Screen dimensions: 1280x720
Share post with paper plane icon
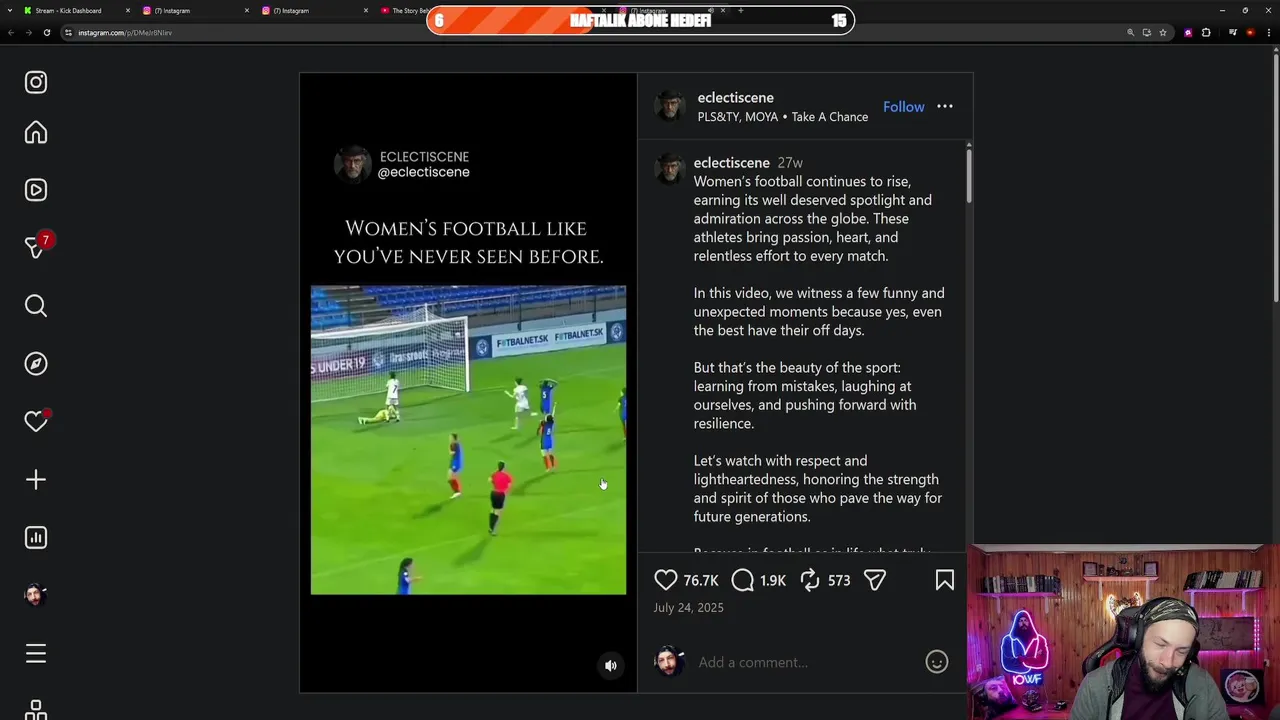tap(875, 580)
